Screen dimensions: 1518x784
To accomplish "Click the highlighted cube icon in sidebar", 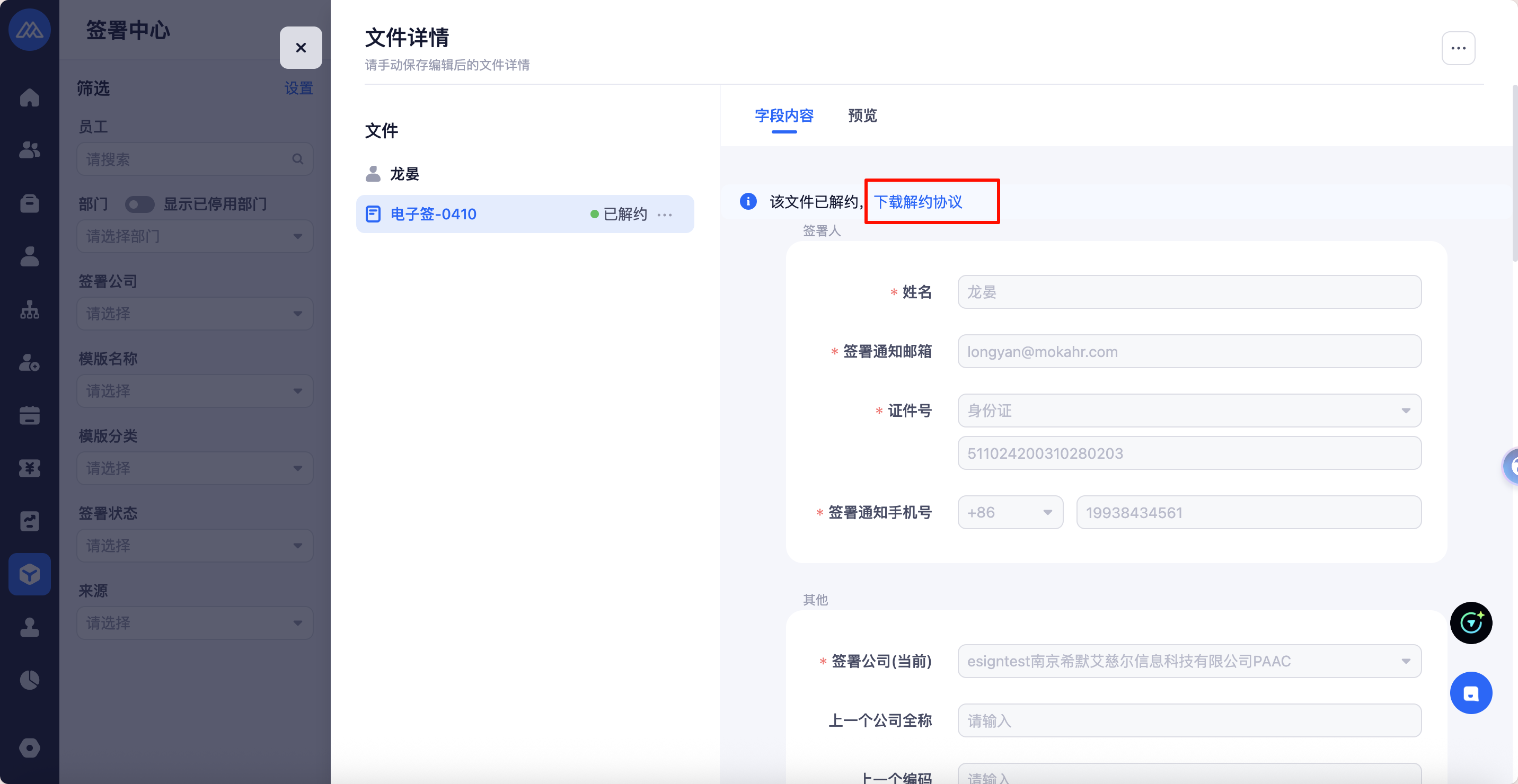I will (30, 574).
